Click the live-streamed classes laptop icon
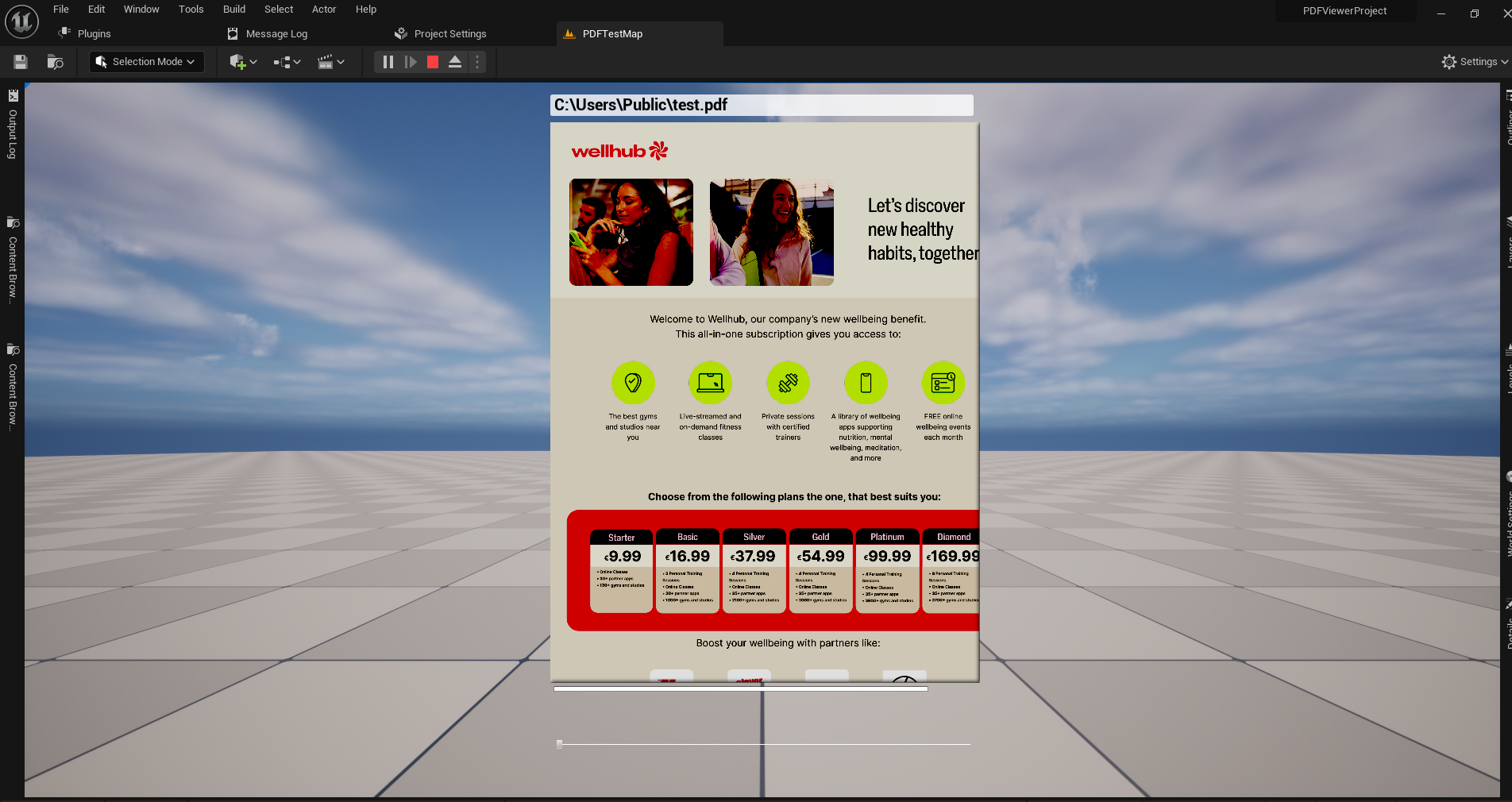 (711, 383)
